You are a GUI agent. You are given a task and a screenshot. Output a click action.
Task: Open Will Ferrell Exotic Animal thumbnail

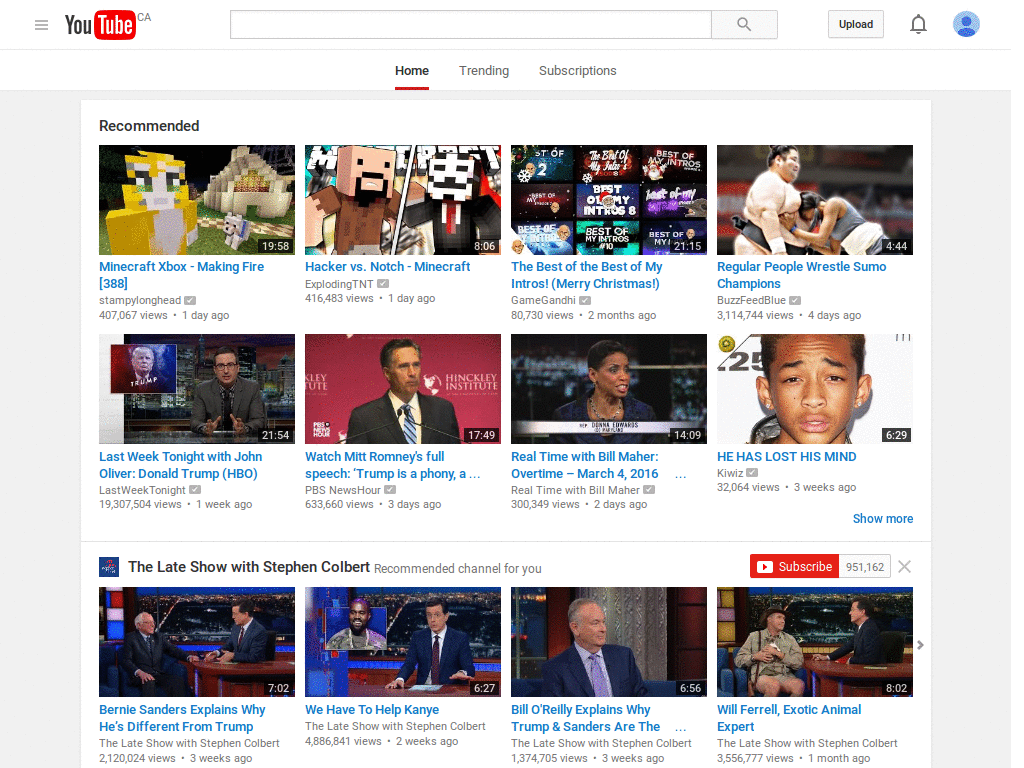(815, 642)
